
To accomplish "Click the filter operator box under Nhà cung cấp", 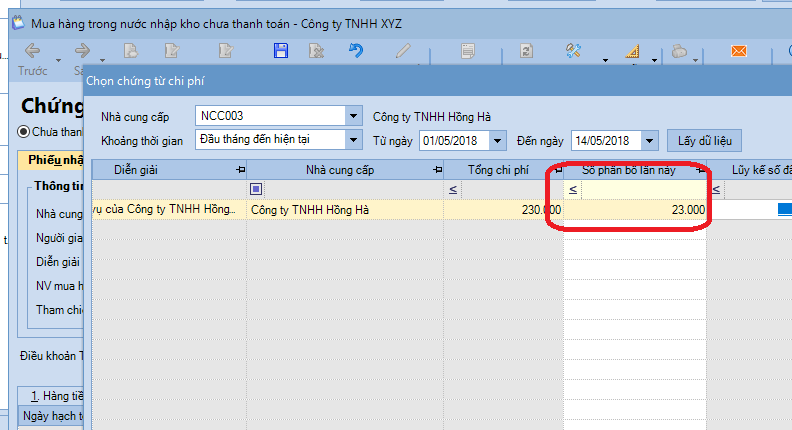I will click(257, 189).
